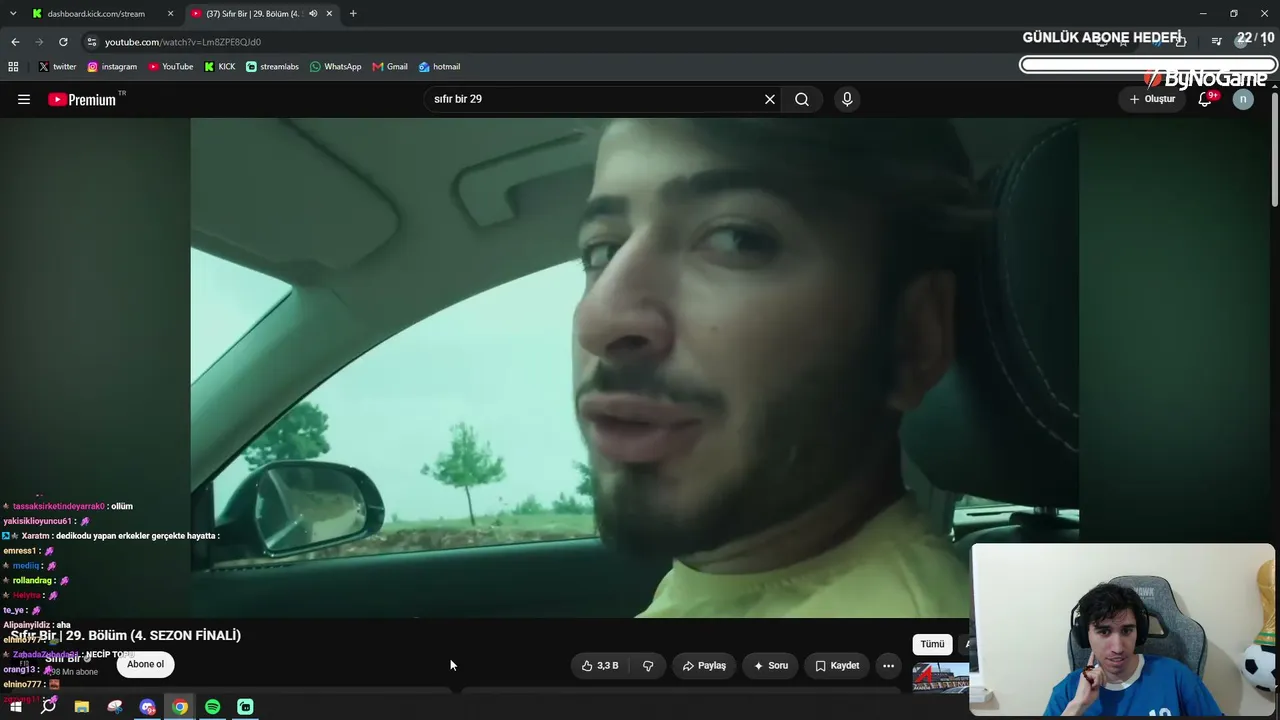This screenshot has height=720, width=1280.
Task: Open YouTube notifications bell
Action: 1205,99
